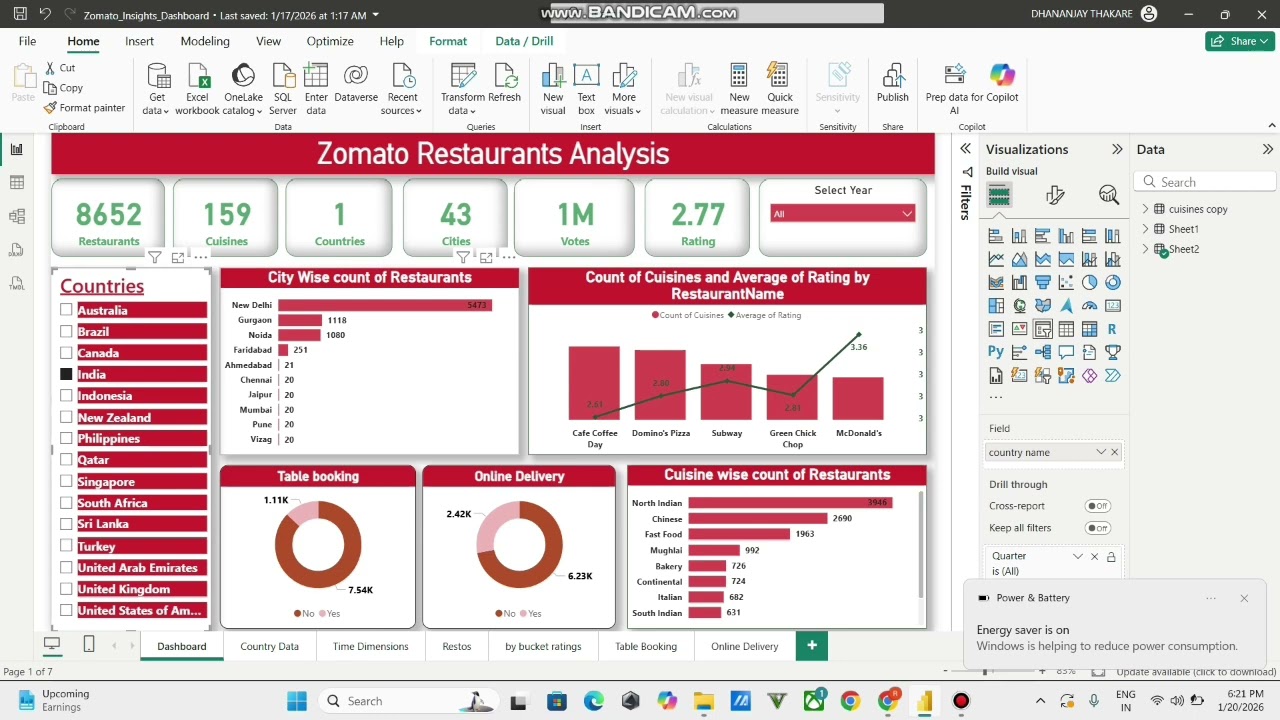1280x720 pixels.
Task: Click Format painter button
Action: pyautogui.click(x=85, y=108)
